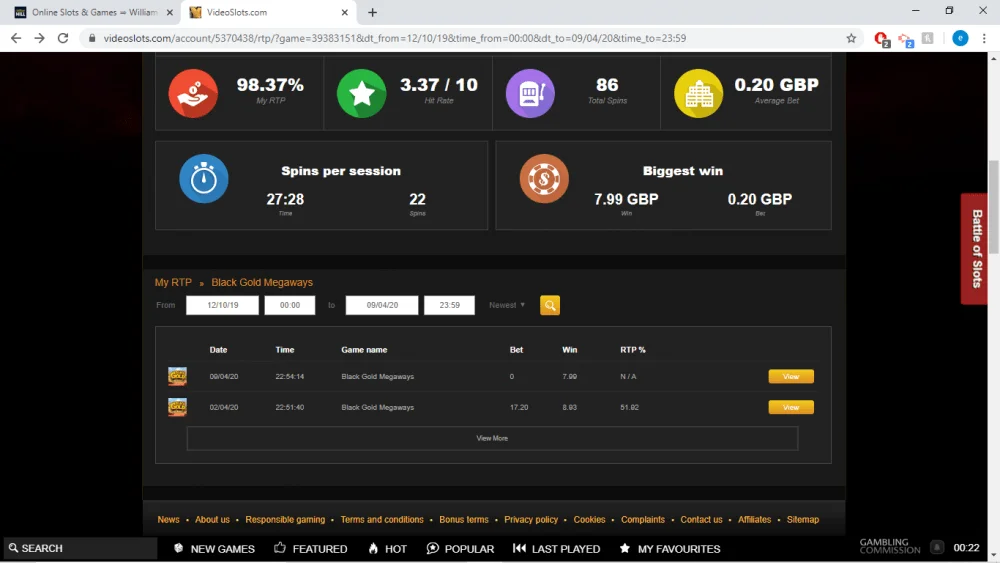Open the Privacy policy footer link
The width and height of the screenshot is (1000, 563).
click(x=531, y=520)
